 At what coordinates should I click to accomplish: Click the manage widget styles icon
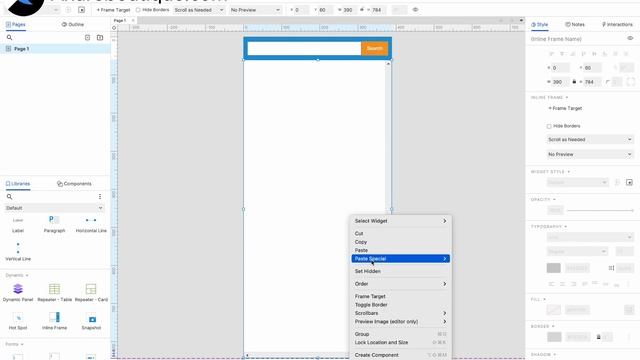[x=629, y=182]
